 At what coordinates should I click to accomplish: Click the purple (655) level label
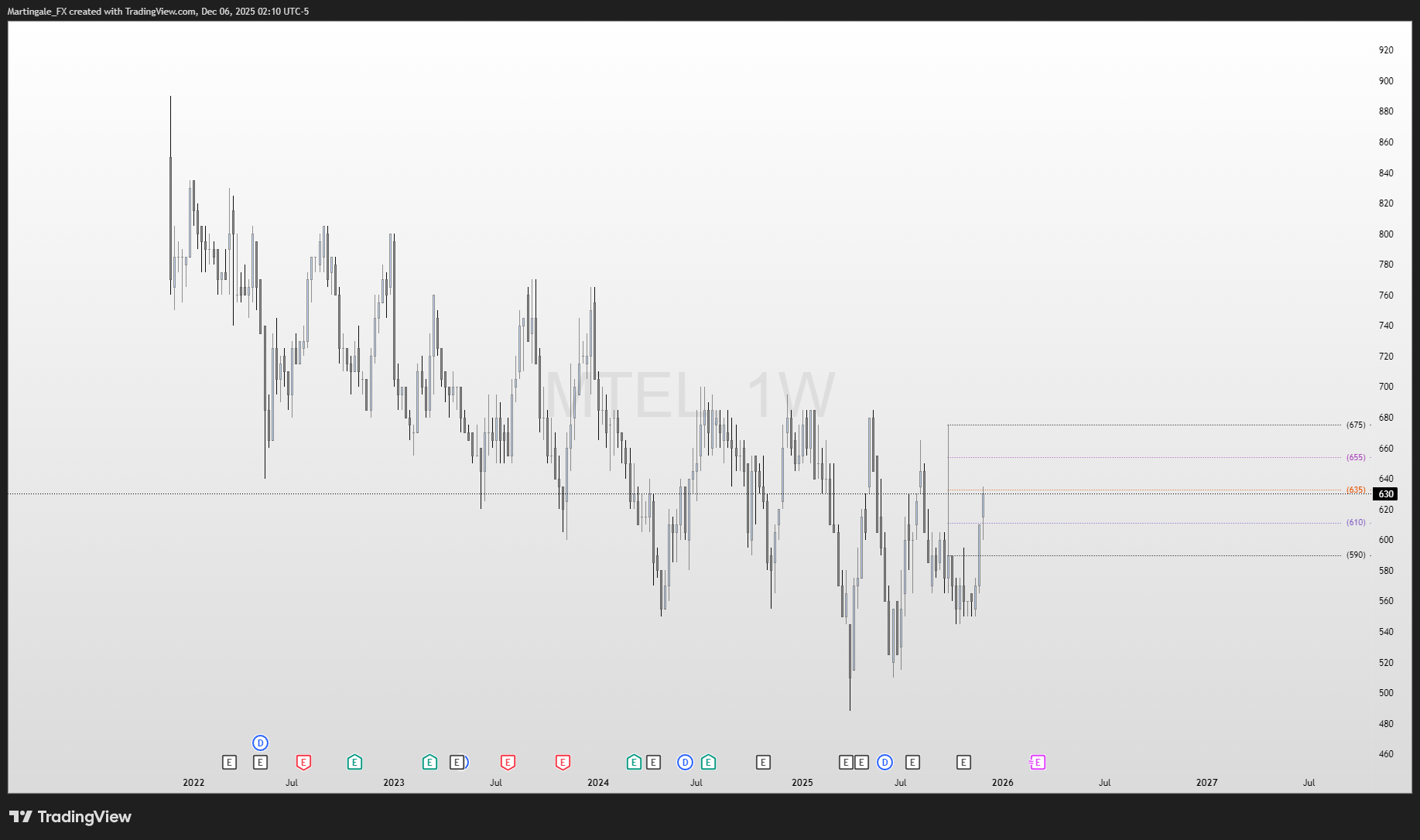pos(1356,457)
